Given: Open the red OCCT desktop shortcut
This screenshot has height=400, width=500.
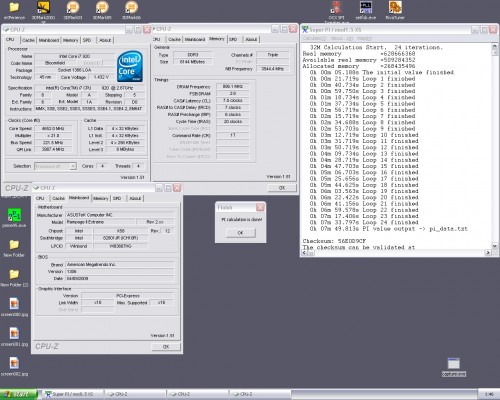Looking at the screenshot, I should (336, 10).
